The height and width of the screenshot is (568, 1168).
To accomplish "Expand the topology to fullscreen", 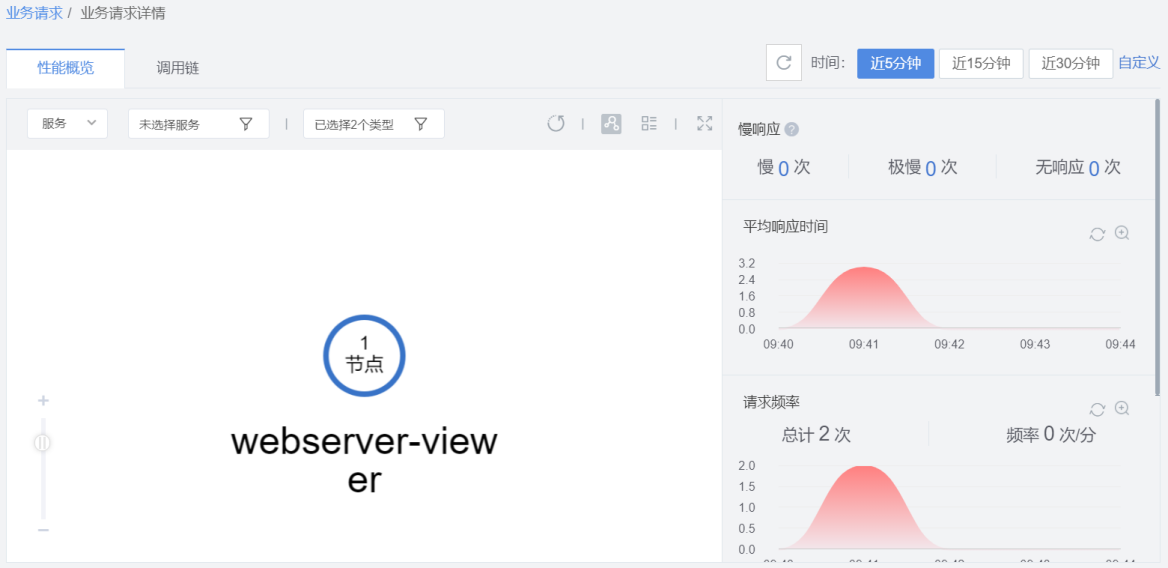I will coord(704,124).
